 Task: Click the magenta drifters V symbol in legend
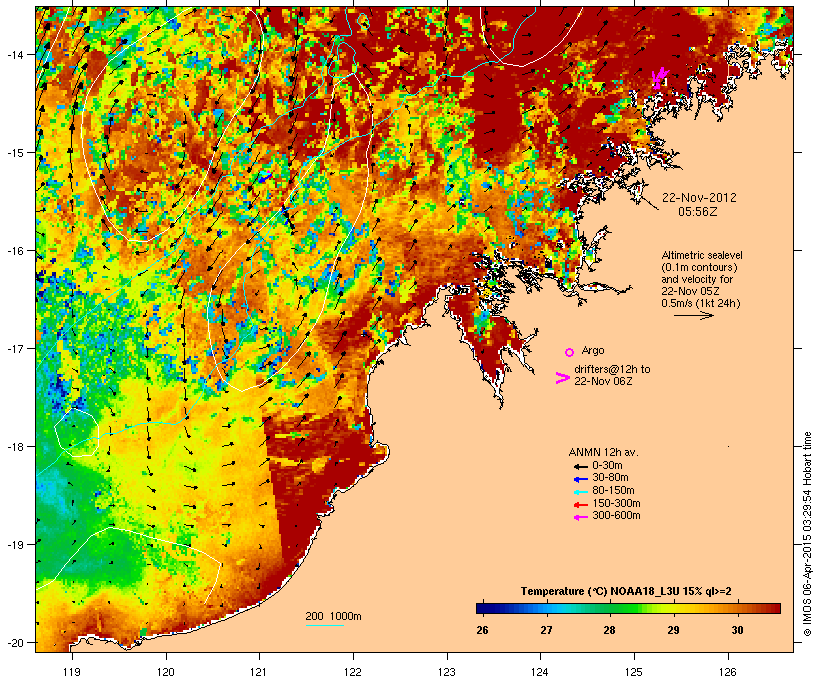[562, 378]
